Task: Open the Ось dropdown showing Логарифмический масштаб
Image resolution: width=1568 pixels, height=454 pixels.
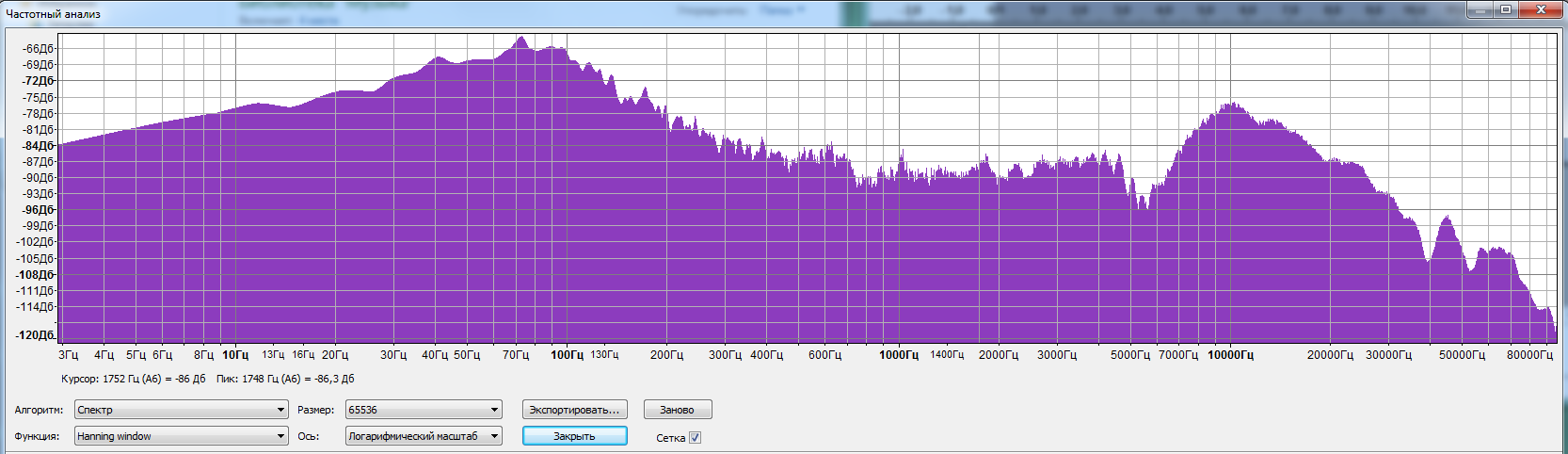Action: point(424,436)
